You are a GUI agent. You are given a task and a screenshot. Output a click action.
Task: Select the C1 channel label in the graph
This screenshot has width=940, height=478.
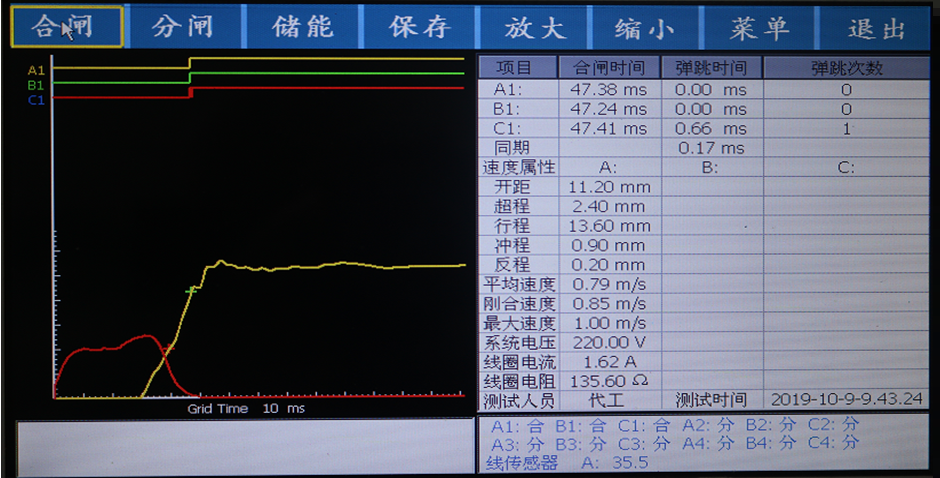pos(36,99)
